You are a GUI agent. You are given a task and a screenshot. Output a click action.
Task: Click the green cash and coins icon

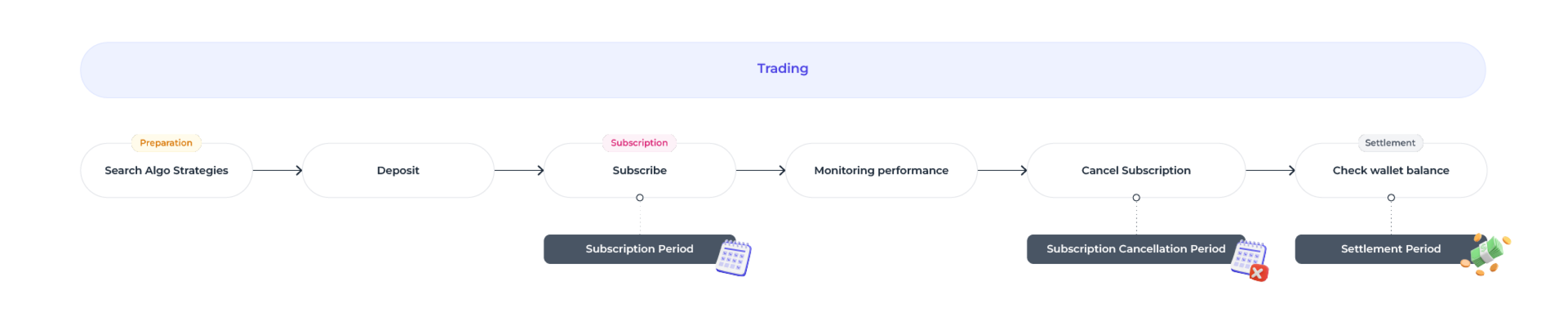coord(1486,254)
